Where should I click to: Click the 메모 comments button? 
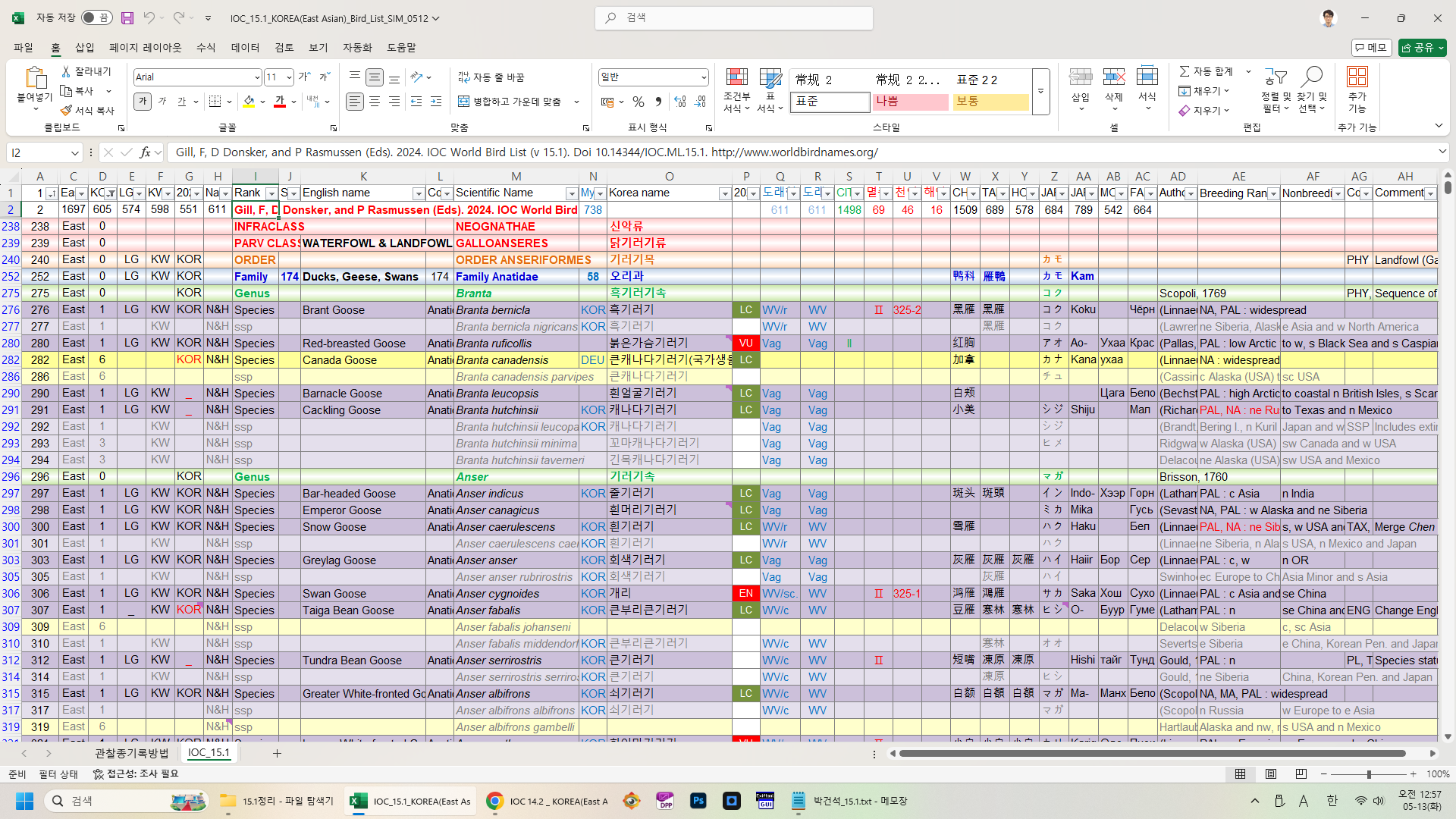pos(1371,48)
